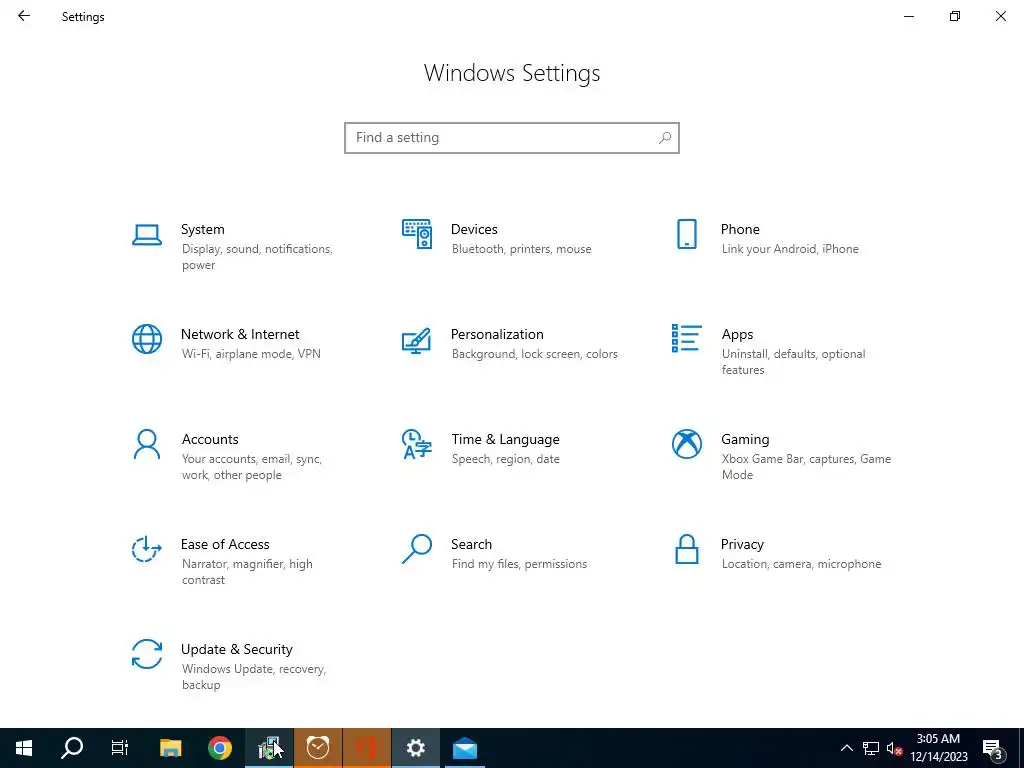Screen dimensions: 1024x768
Task: Open the Time & Language icon
Action: (417, 444)
